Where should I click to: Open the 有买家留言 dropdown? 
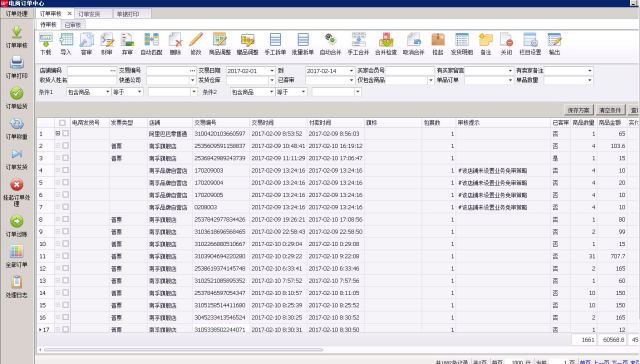click(510, 71)
